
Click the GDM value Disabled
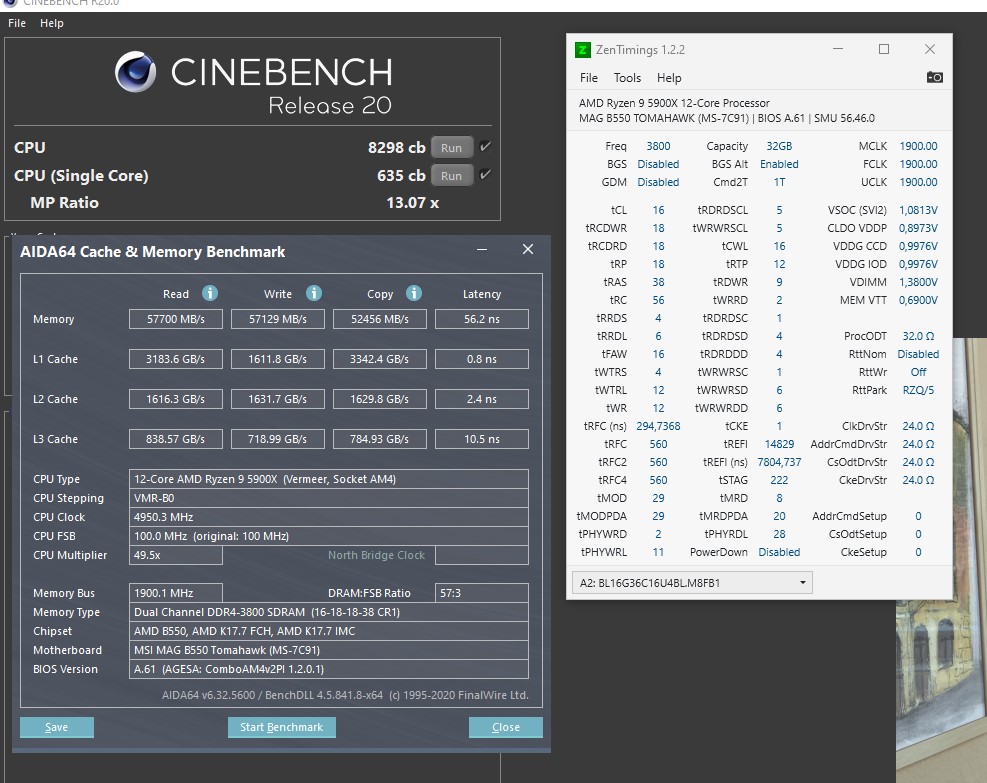[658, 183]
